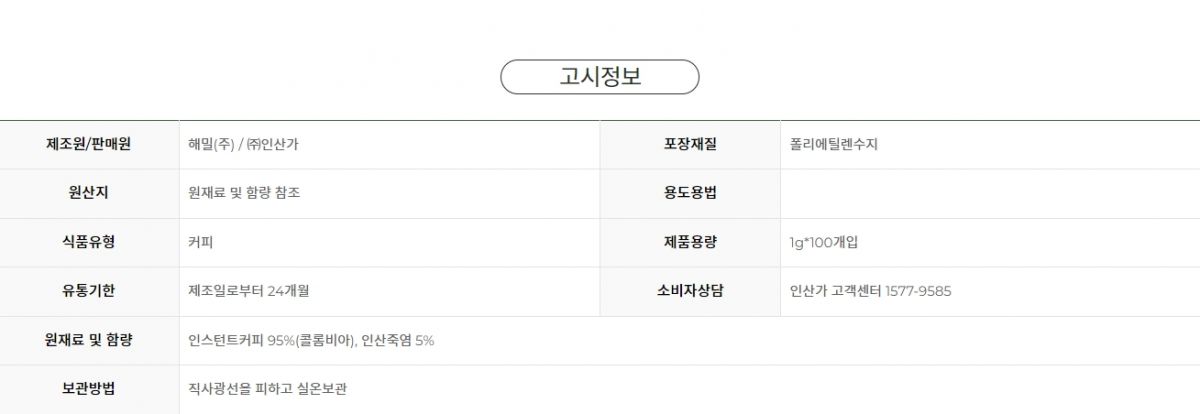Click the 고시정보 rounded heading button
Viewport: 1200px width, 414px height.
coord(599,77)
